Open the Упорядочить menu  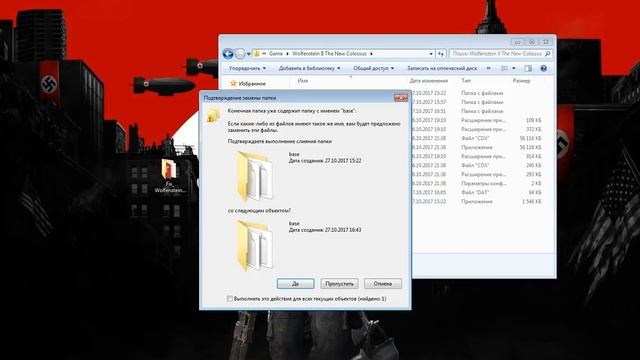coord(247,68)
